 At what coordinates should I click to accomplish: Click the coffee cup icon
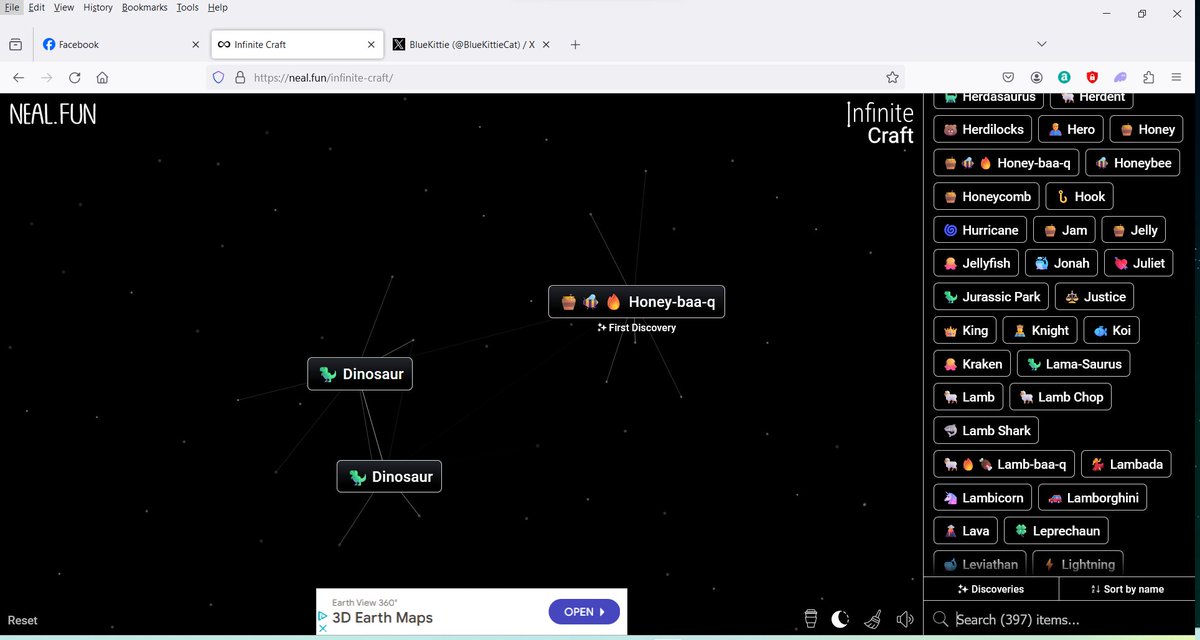[810, 619]
